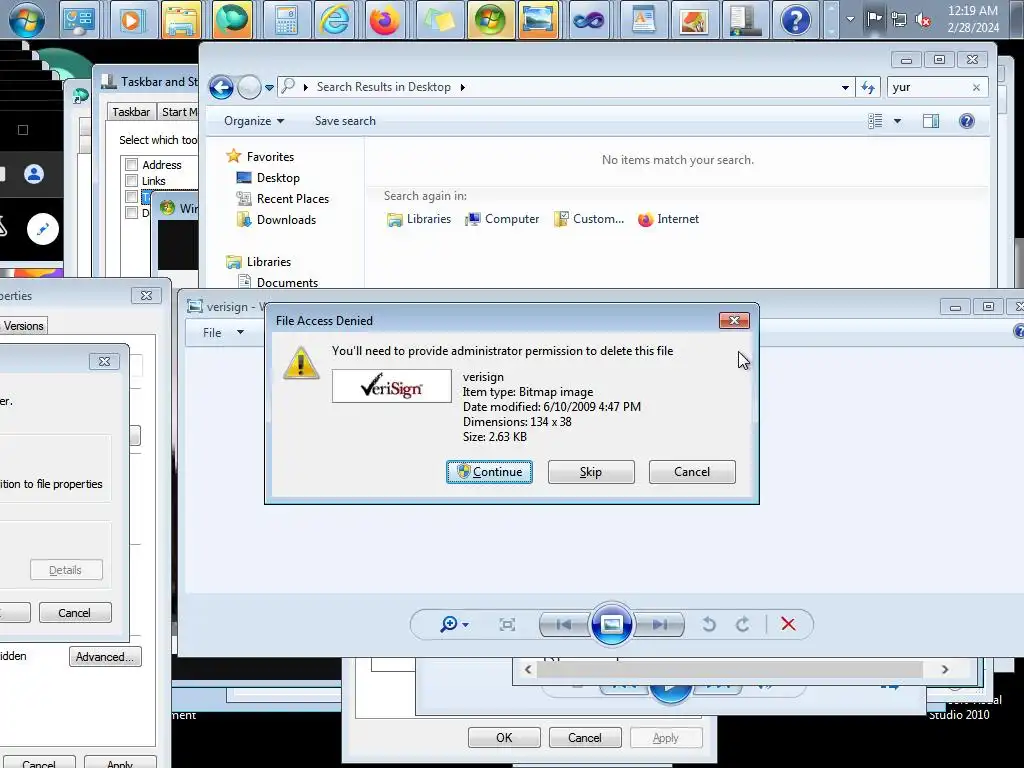Delete the photo with red X

pyautogui.click(x=788, y=624)
